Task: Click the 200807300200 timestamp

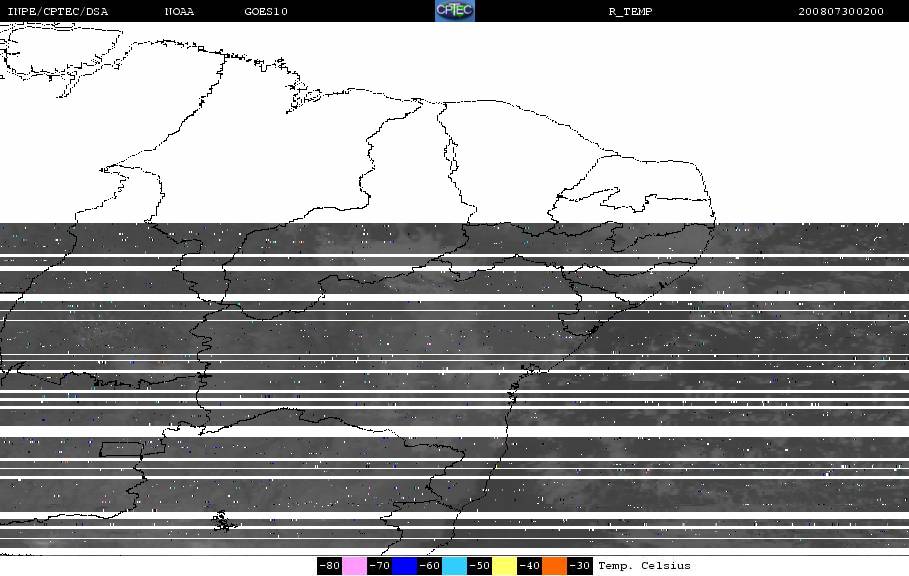Action: (x=841, y=12)
